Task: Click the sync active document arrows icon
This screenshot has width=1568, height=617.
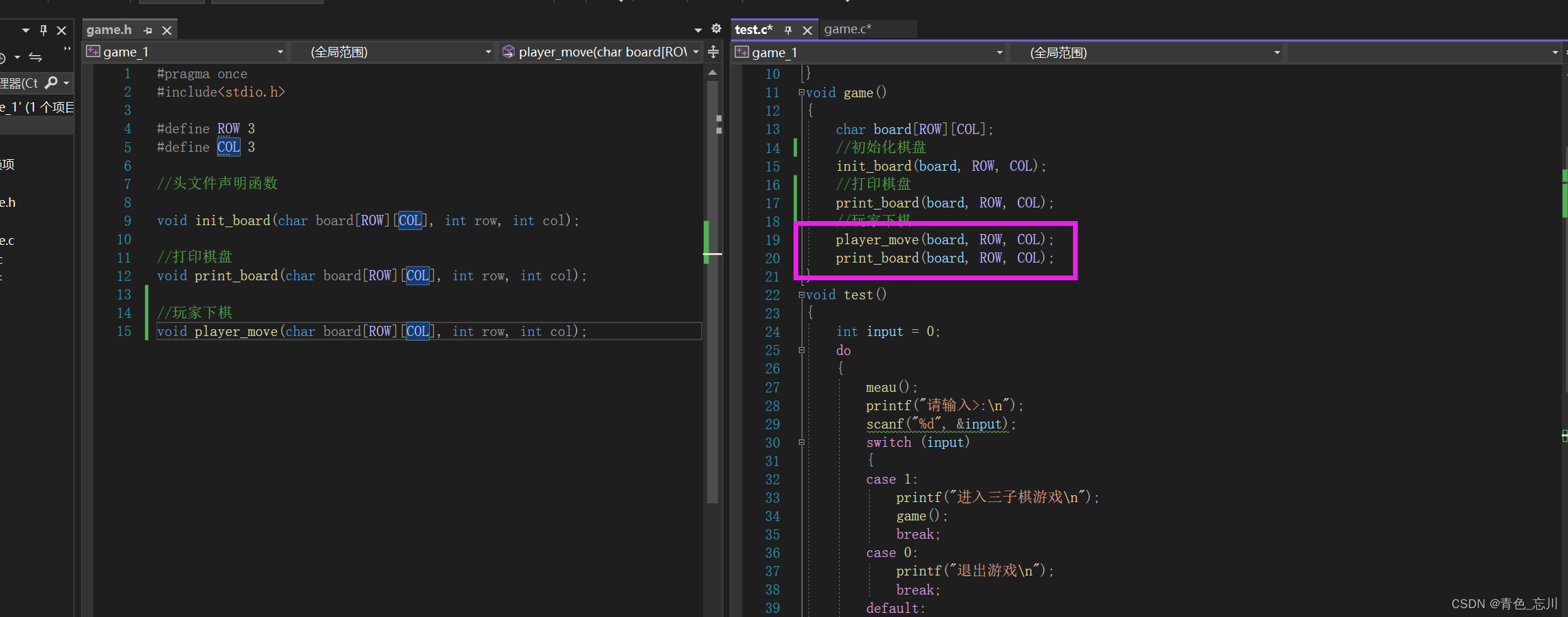Action: 35,58
